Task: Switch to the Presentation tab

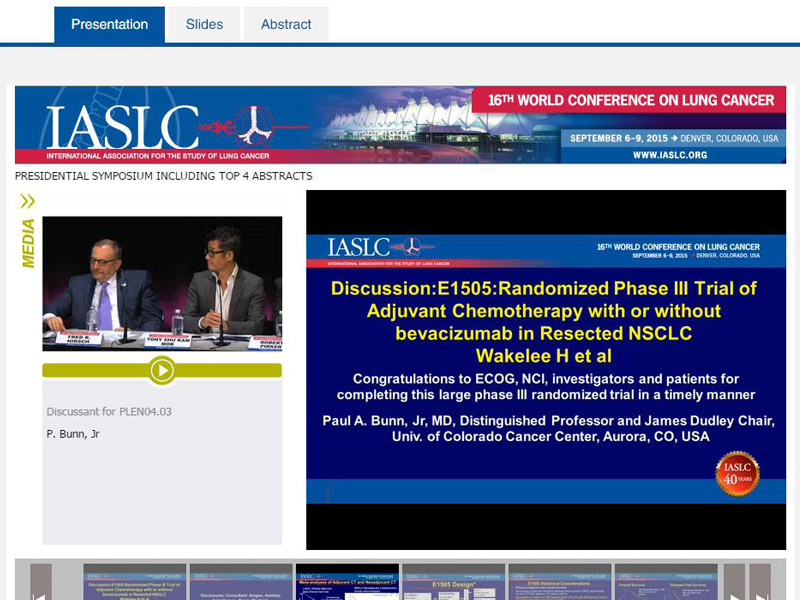Action: click(x=109, y=24)
